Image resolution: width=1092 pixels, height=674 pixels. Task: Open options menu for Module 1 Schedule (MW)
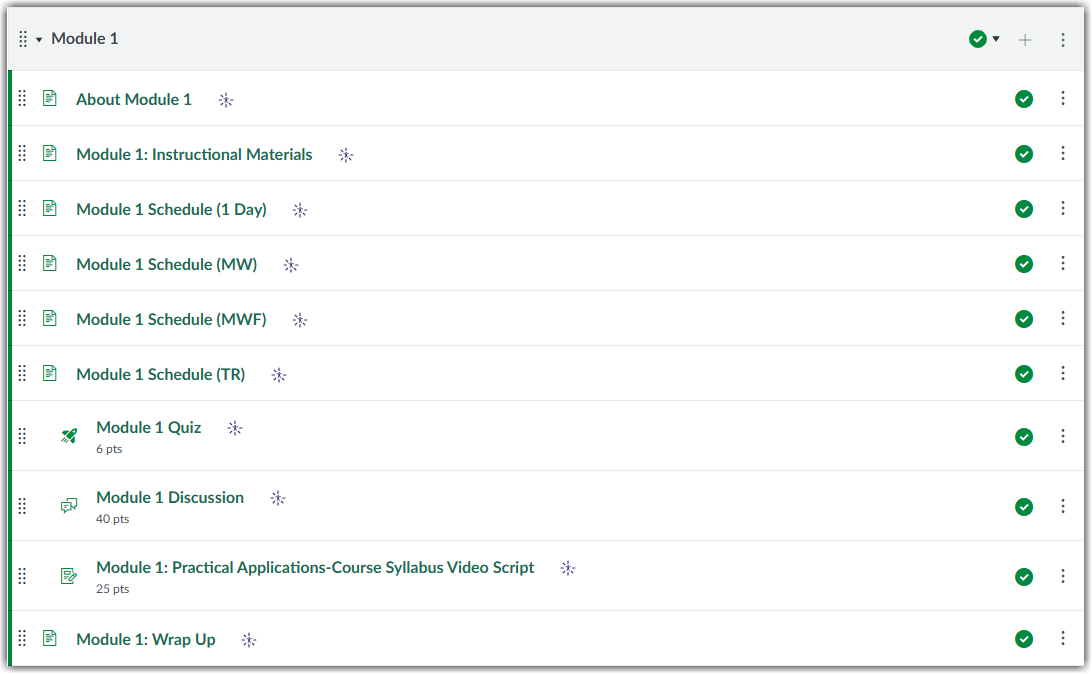[x=1062, y=263]
